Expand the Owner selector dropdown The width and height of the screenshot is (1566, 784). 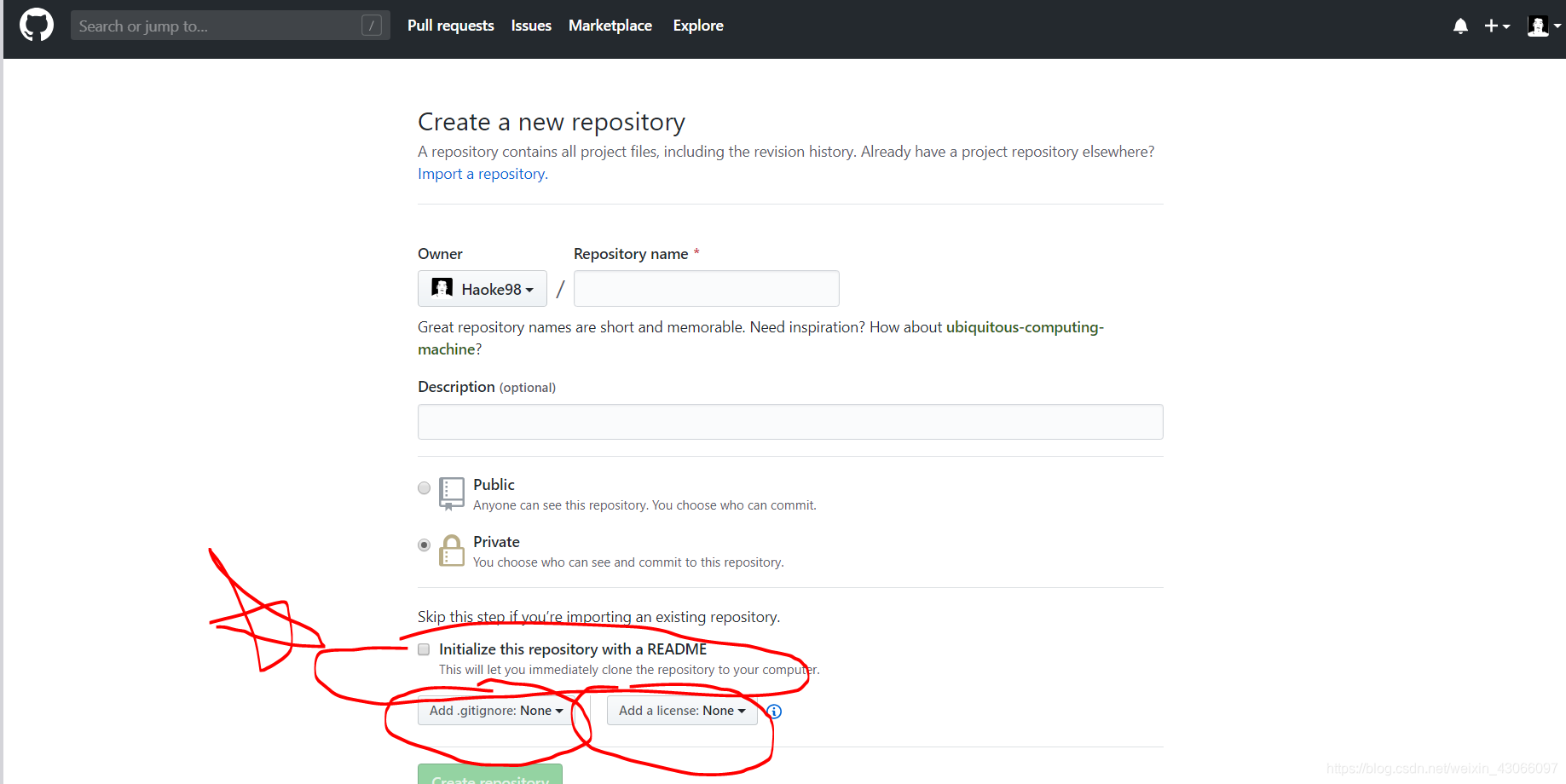tap(530, 288)
